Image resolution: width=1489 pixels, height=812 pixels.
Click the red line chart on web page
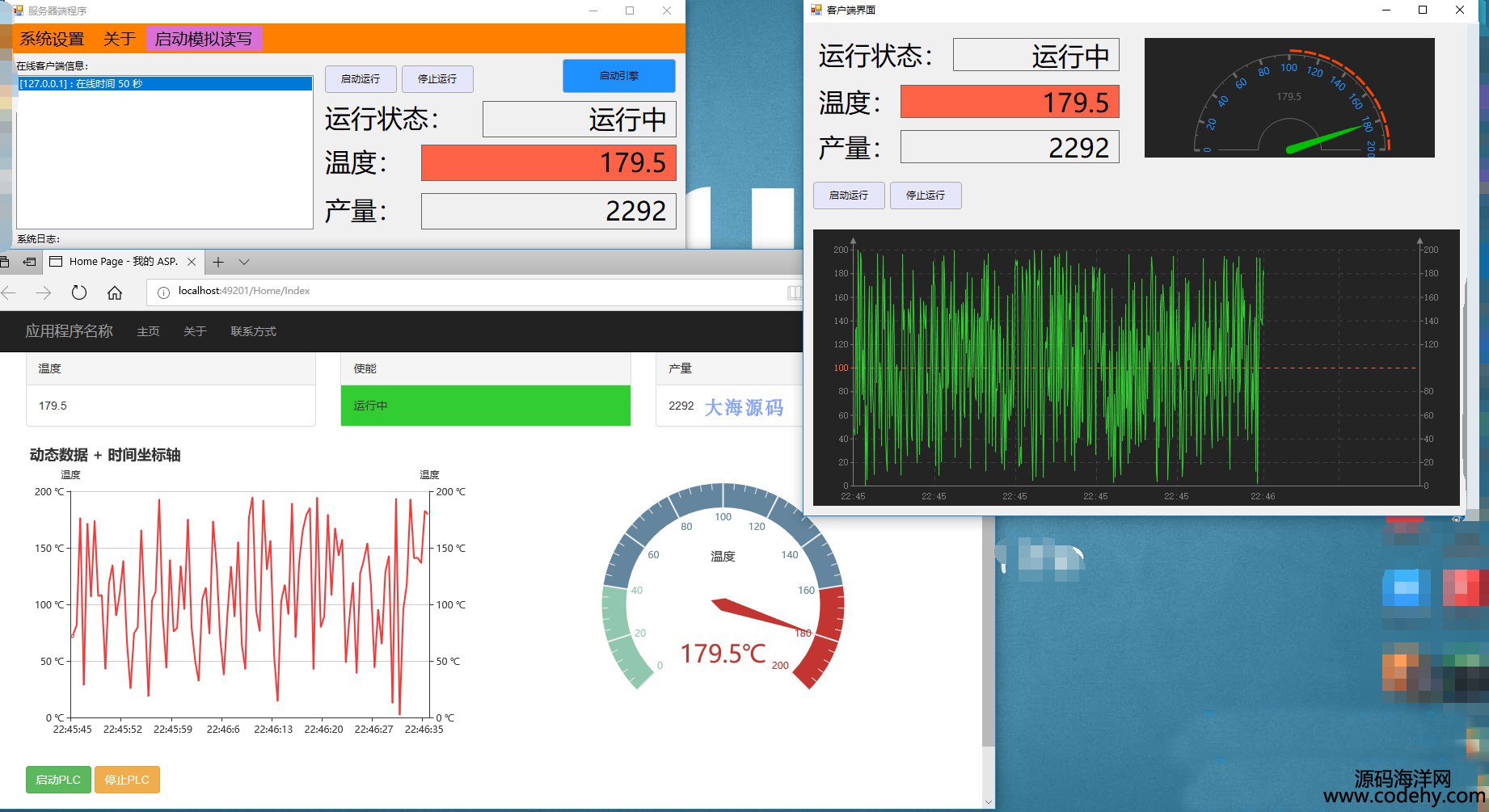tap(251, 604)
